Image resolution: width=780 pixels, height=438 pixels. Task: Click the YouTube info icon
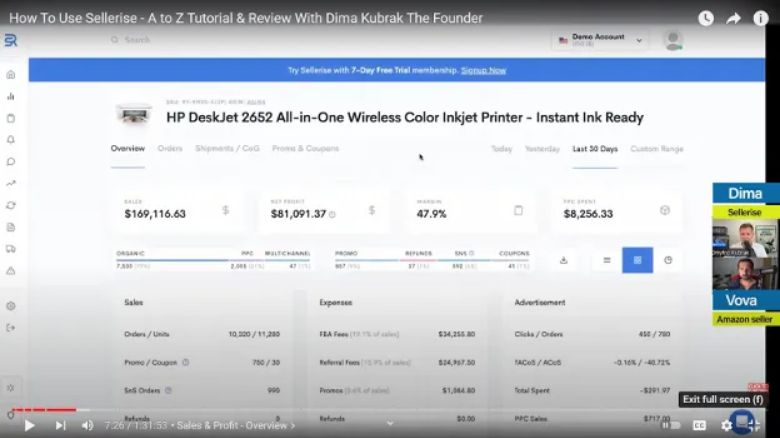[x=761, y=18]
